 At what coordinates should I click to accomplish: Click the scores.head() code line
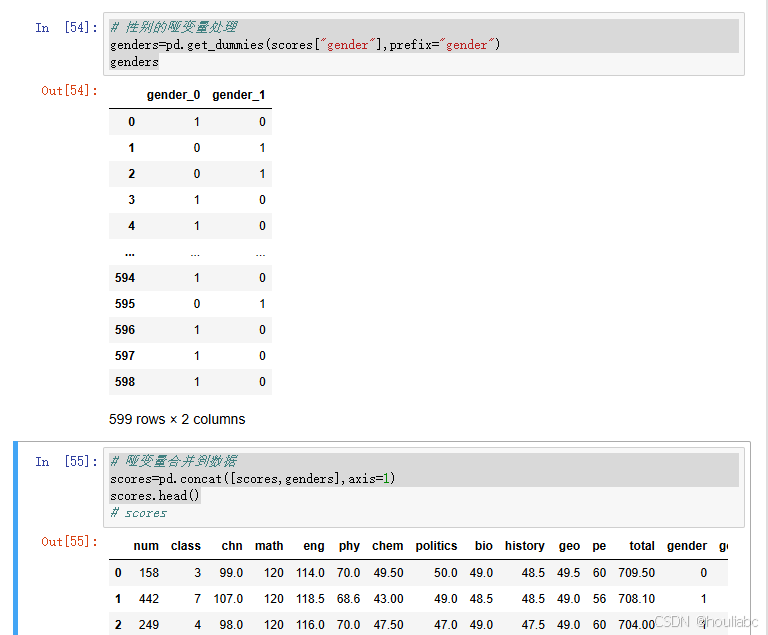pos(155,496)
